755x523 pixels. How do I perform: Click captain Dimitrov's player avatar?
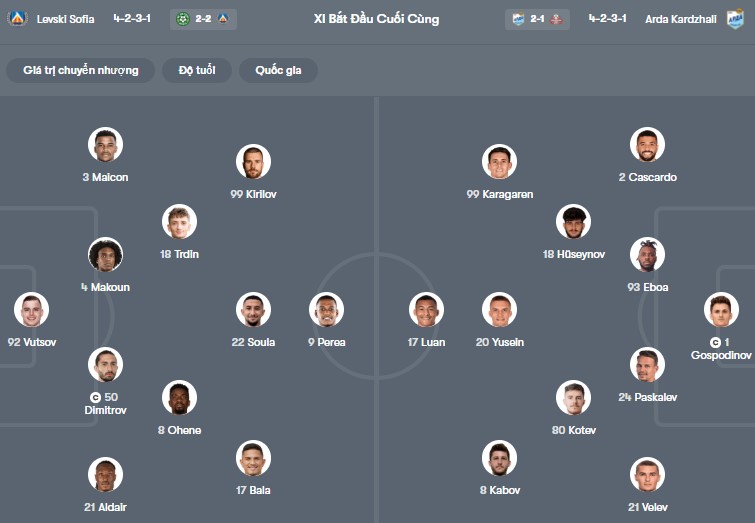[105, 364]
